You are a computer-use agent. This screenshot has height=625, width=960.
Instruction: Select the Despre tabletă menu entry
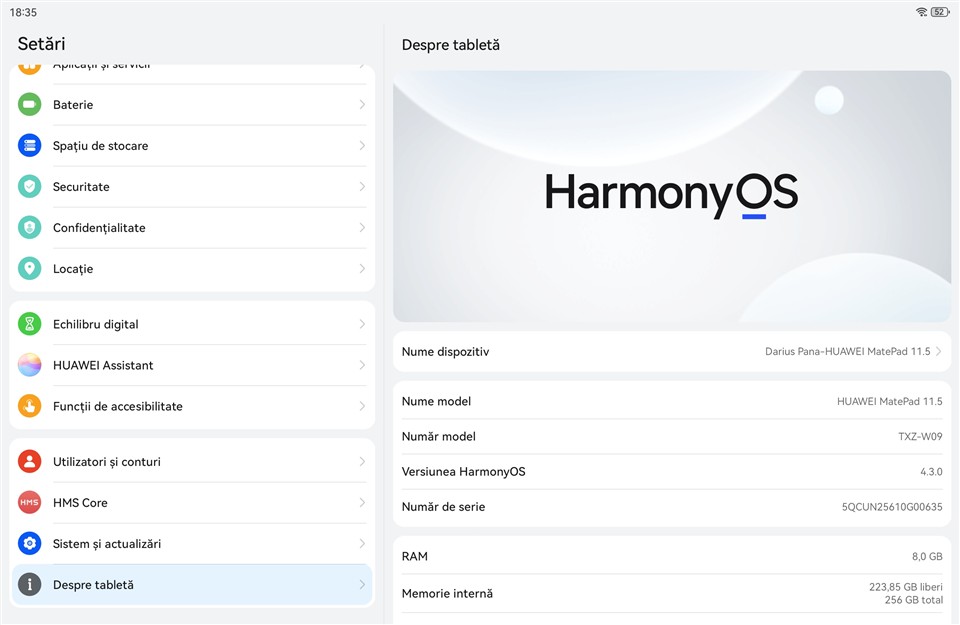pyautogui.click(x=192, y=585)
